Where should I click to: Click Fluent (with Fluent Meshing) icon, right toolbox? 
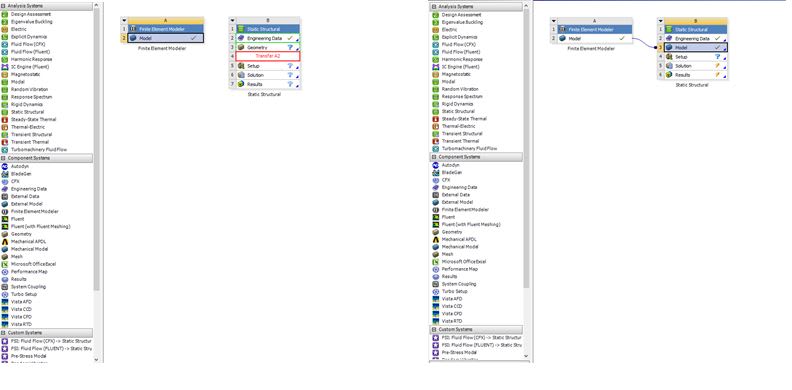pyautogui.click(x=436, y=224)
